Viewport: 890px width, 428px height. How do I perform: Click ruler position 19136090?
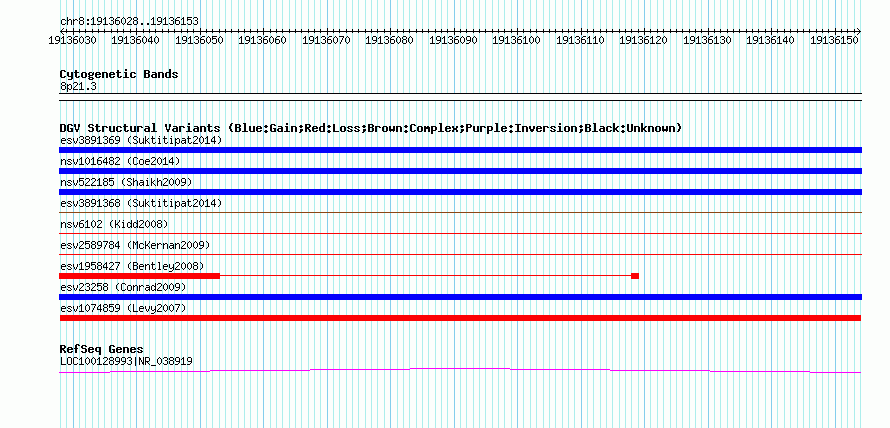(x=453, y=40)
